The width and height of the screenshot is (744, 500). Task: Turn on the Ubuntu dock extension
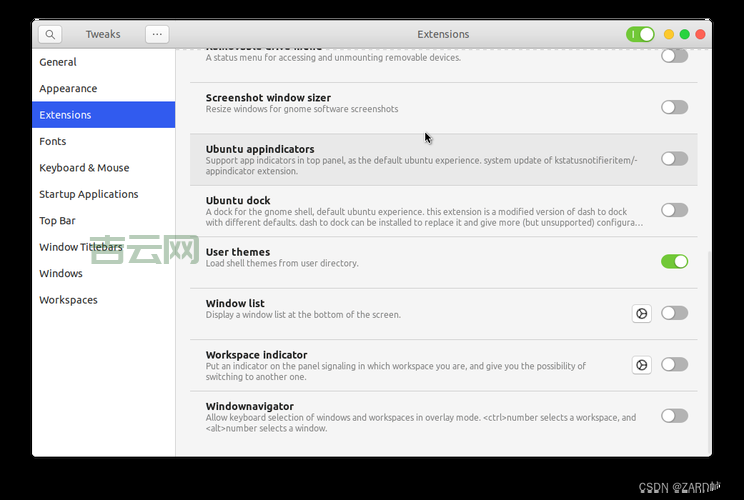pos(674,210)
